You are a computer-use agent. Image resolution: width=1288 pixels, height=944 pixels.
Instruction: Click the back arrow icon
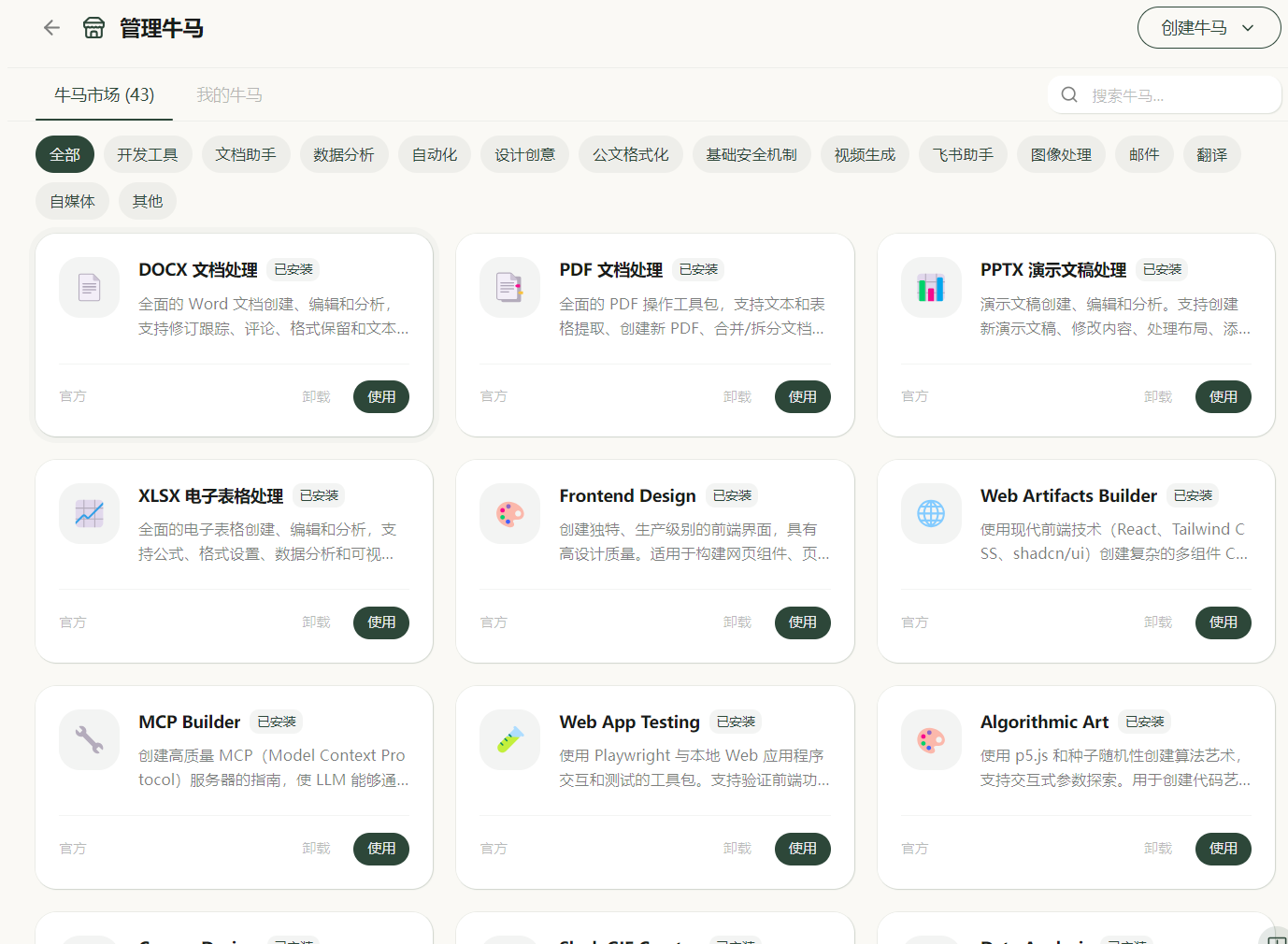click(51, 28)
